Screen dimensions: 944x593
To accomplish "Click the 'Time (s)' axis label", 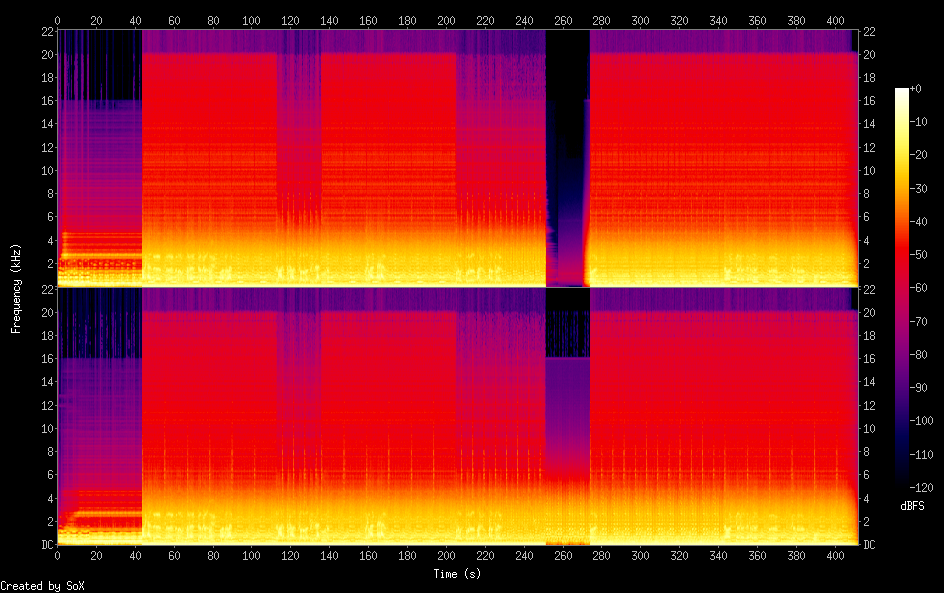I will [x=458, y=573].
